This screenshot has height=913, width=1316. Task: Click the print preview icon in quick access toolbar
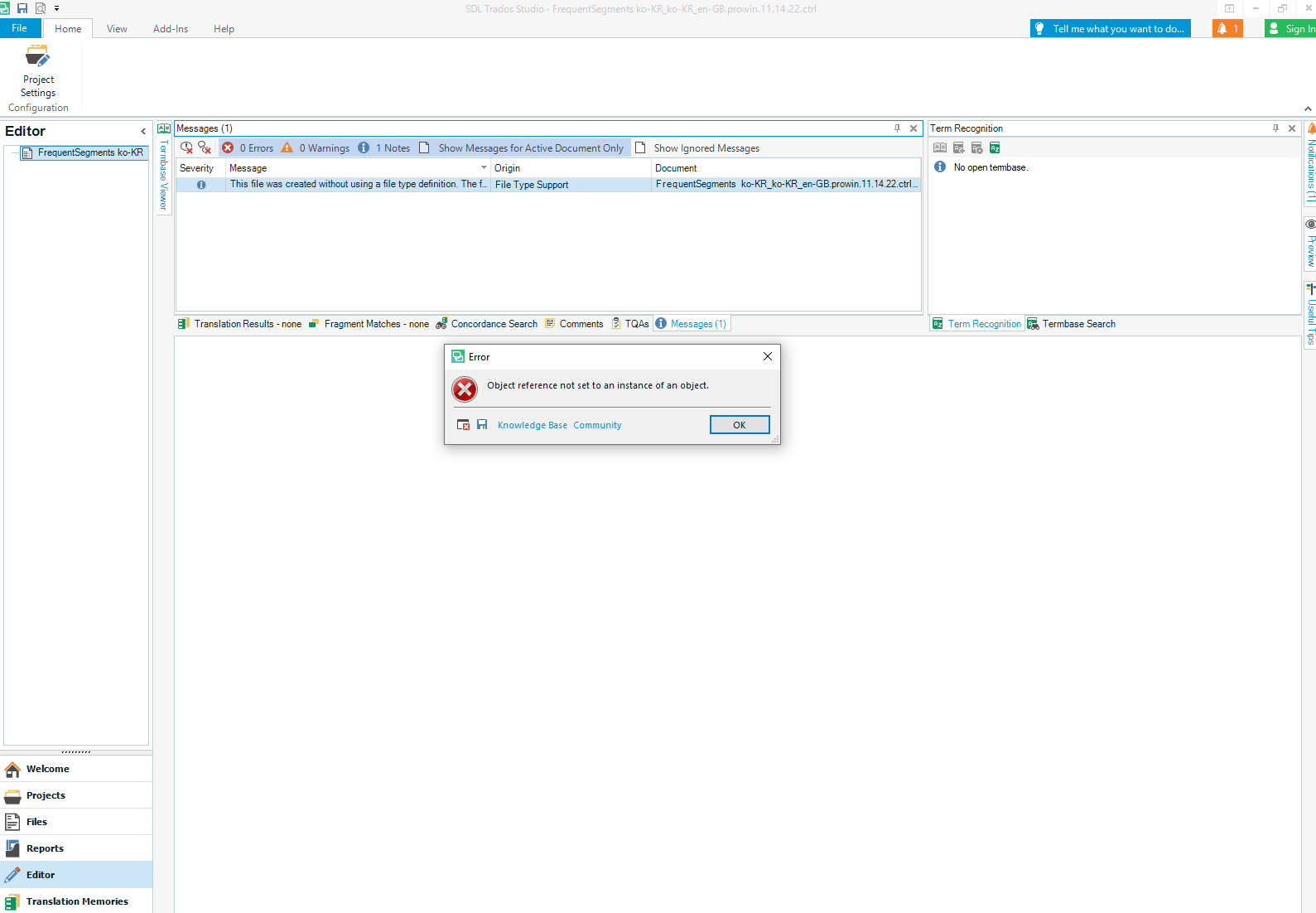point(40,8)
